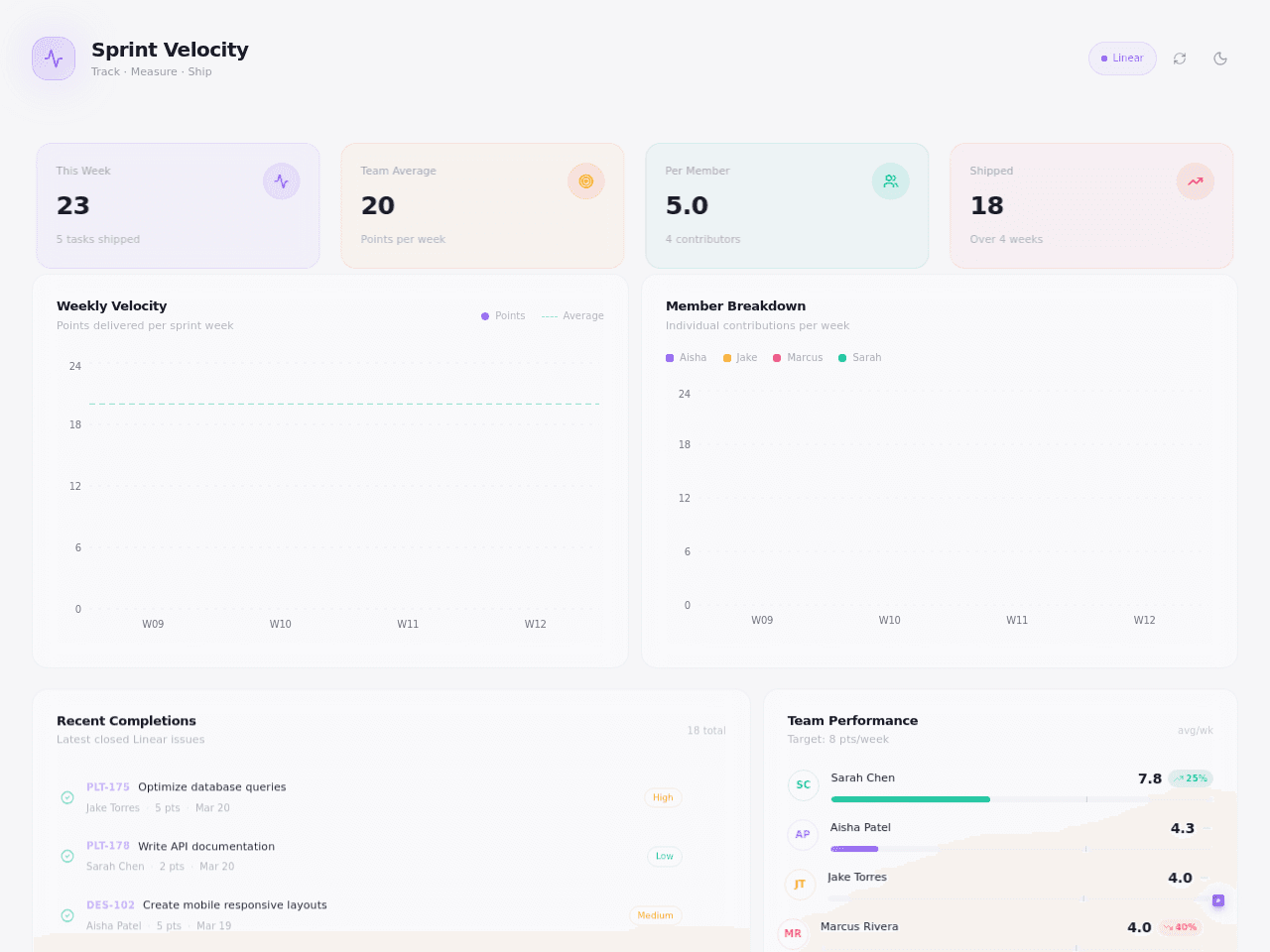Click the 'Target: 8 pts/week' text

tap(838, 740)
